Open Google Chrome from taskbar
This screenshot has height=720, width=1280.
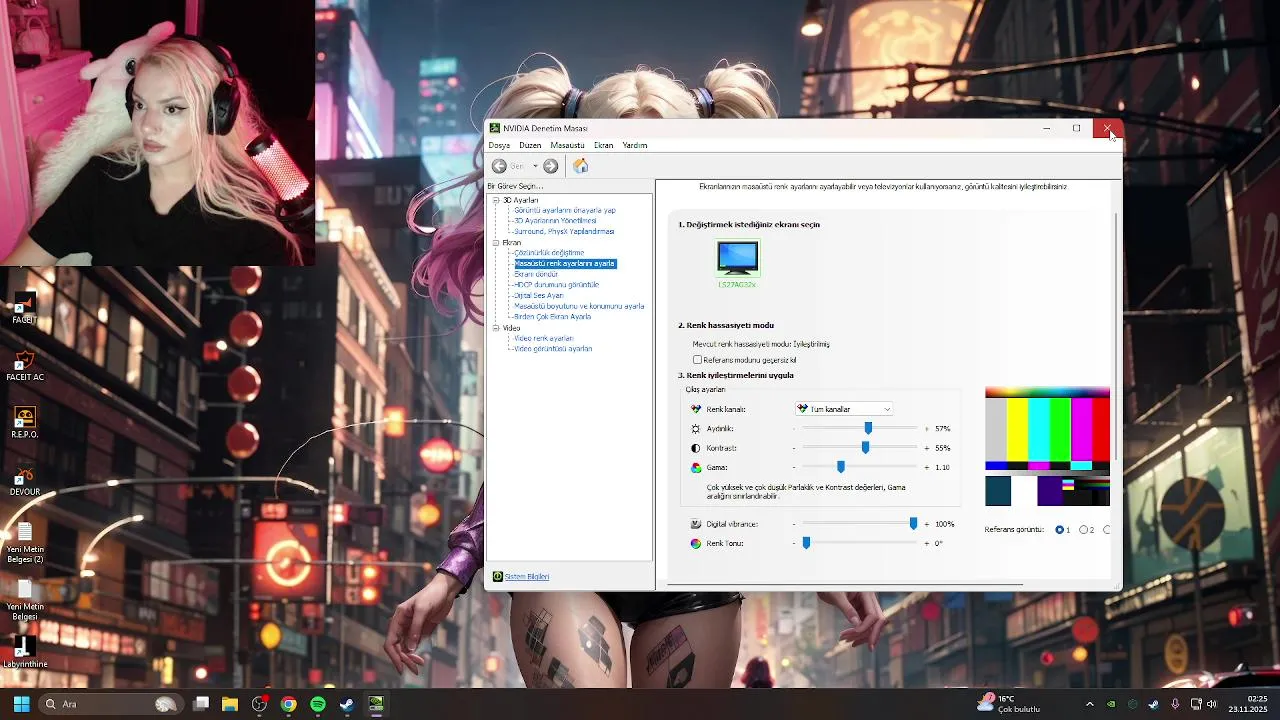click(x=288, y=704)
